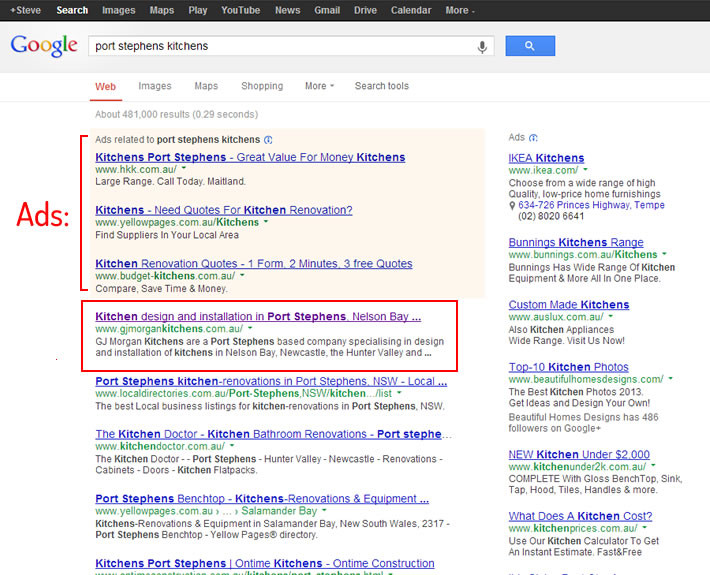Image resolution: width=710 pixels, height=575 pixels.
Task: Open dropdown arrow beside beautifulhomesdesigns.com
Action: [671, 378]
